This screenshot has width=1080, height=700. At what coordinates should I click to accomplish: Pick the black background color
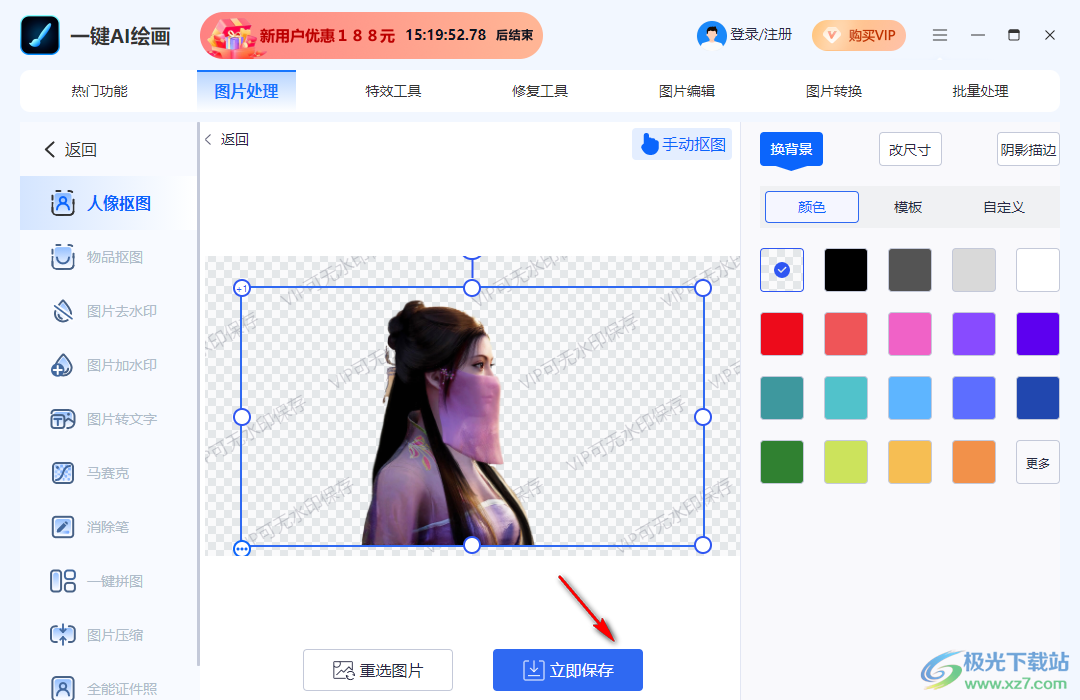coord(846,270)
